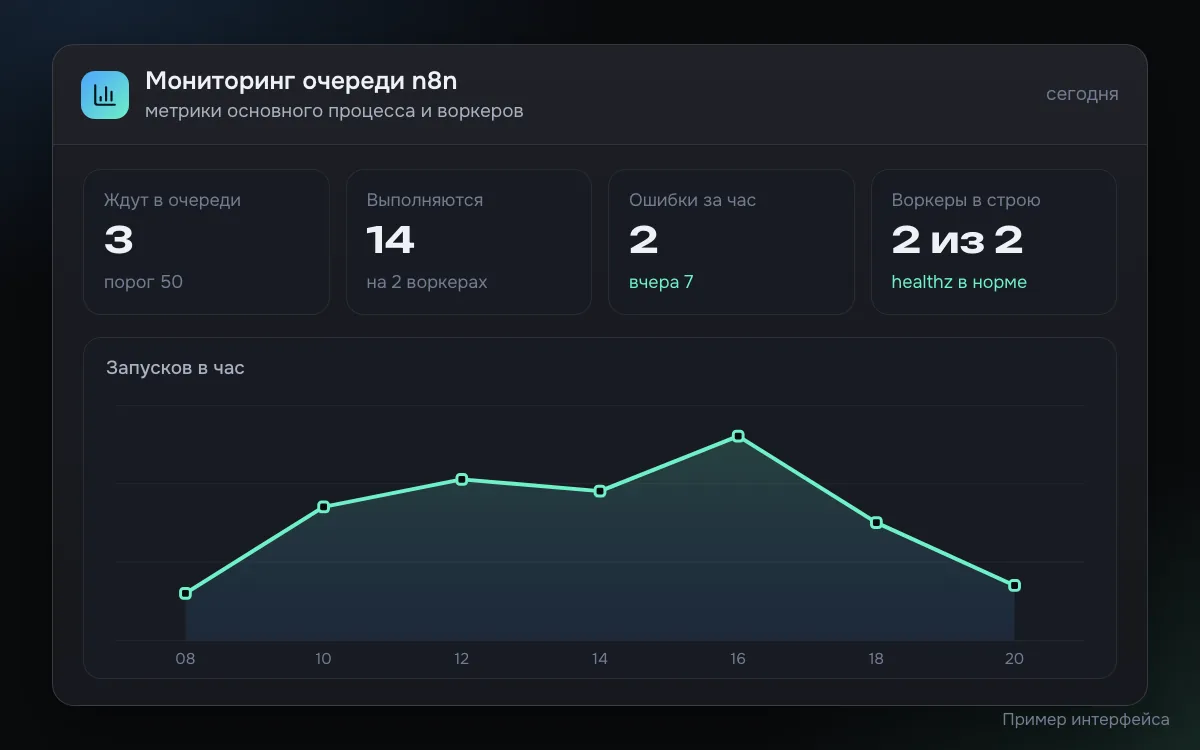Select the "Воркеры в строю" label
The image size is (1200, 750).
pos(966,200)
